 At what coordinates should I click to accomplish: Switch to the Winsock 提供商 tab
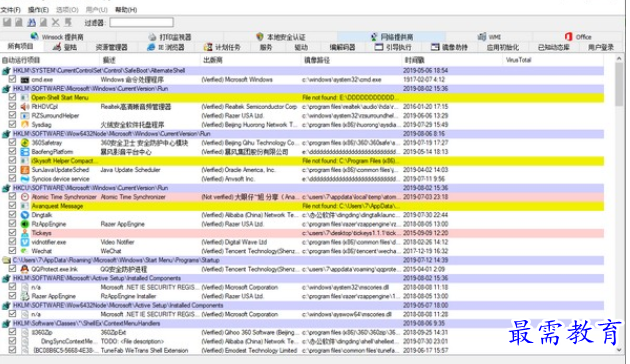pos(57,37)
